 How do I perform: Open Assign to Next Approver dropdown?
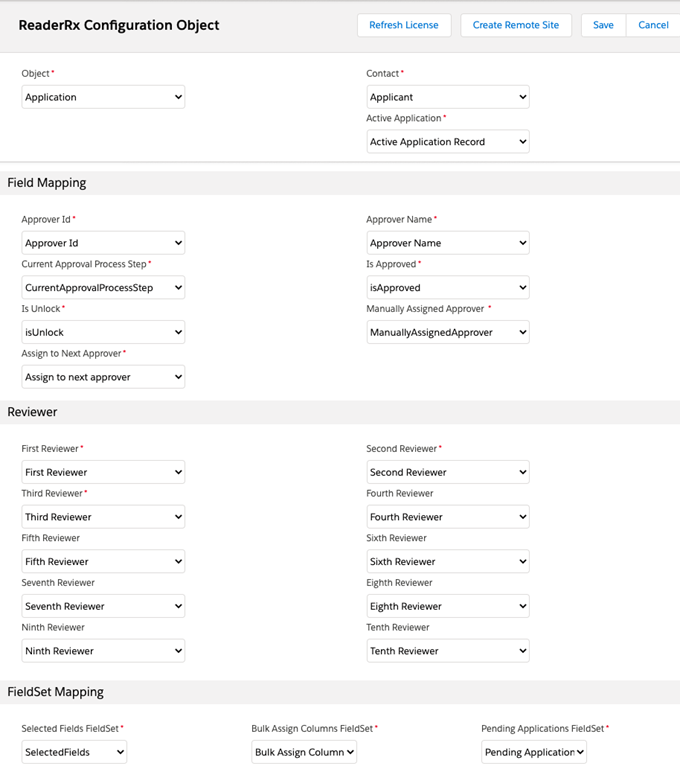coord(103,377)
